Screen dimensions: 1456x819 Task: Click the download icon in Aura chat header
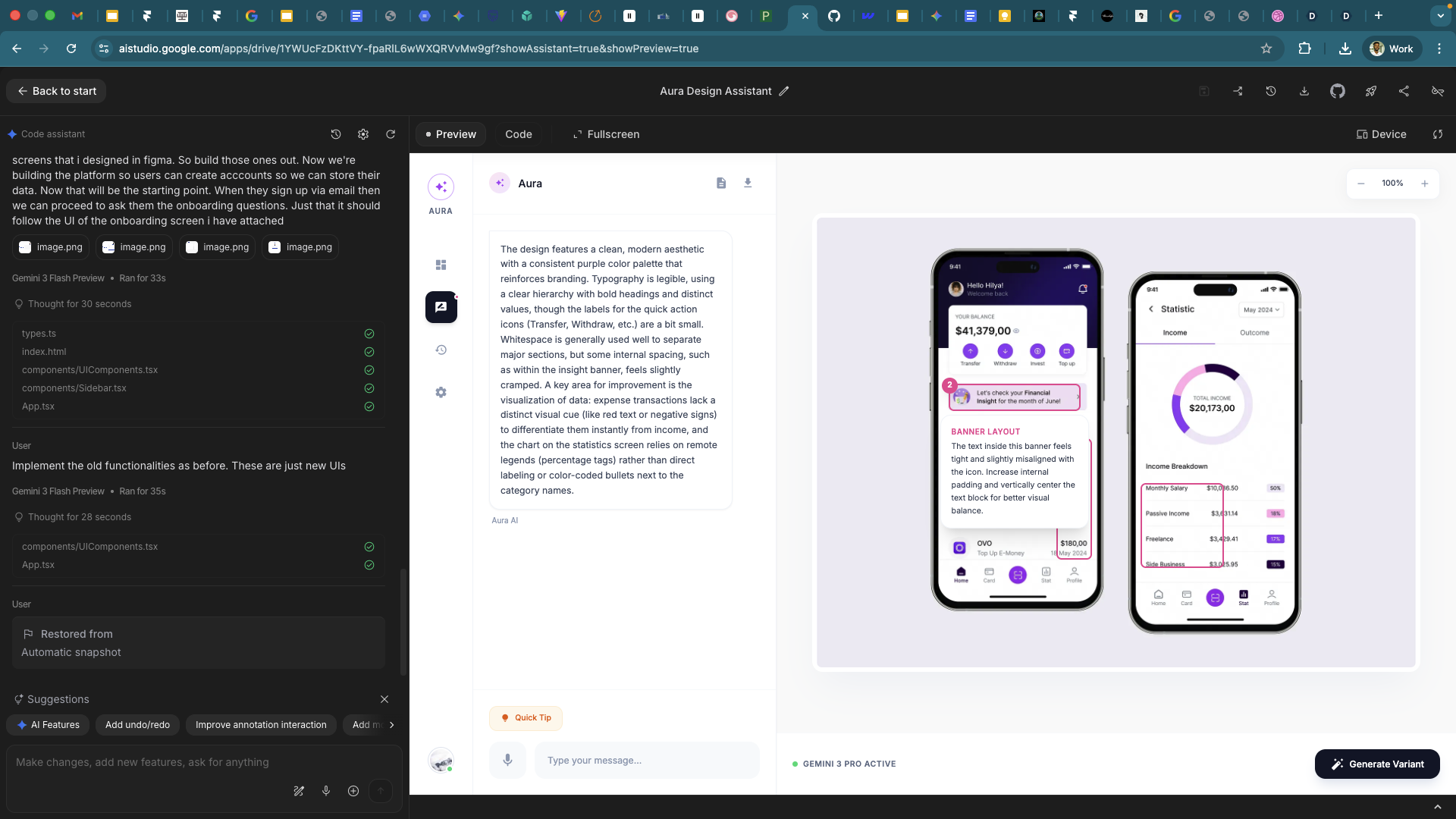pos(748,183)
